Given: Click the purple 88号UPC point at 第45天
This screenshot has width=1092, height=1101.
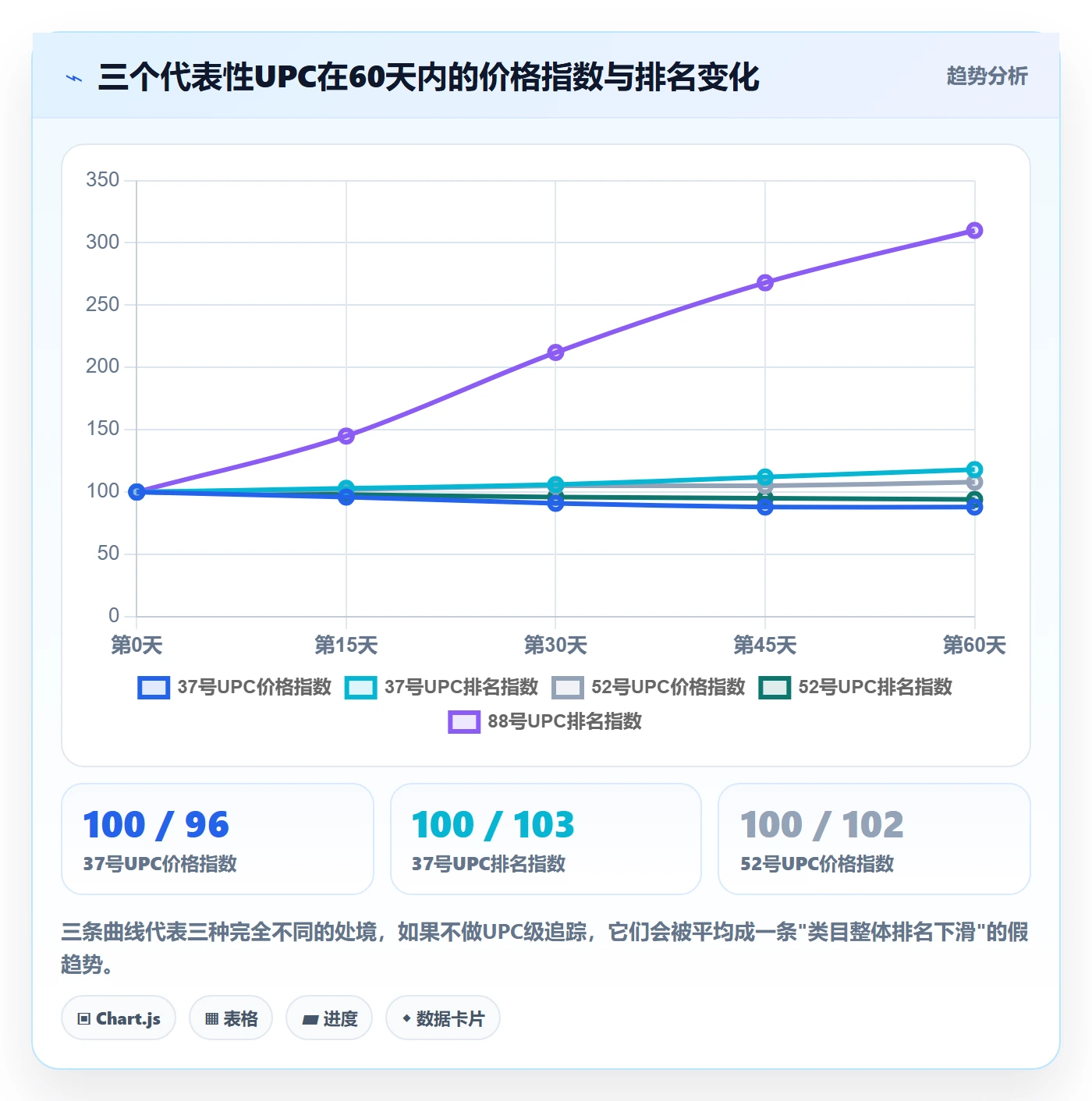Looking at the screenshot, I should (x=765, y=282).
